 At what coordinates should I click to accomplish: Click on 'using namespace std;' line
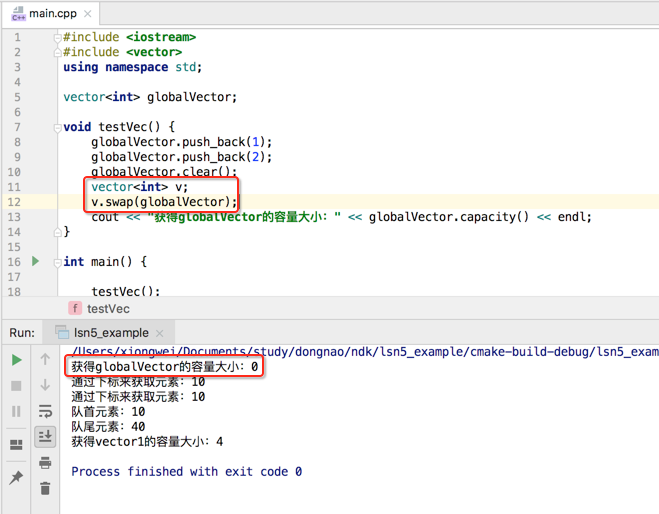pyautogui.click(x=133, y=67)
